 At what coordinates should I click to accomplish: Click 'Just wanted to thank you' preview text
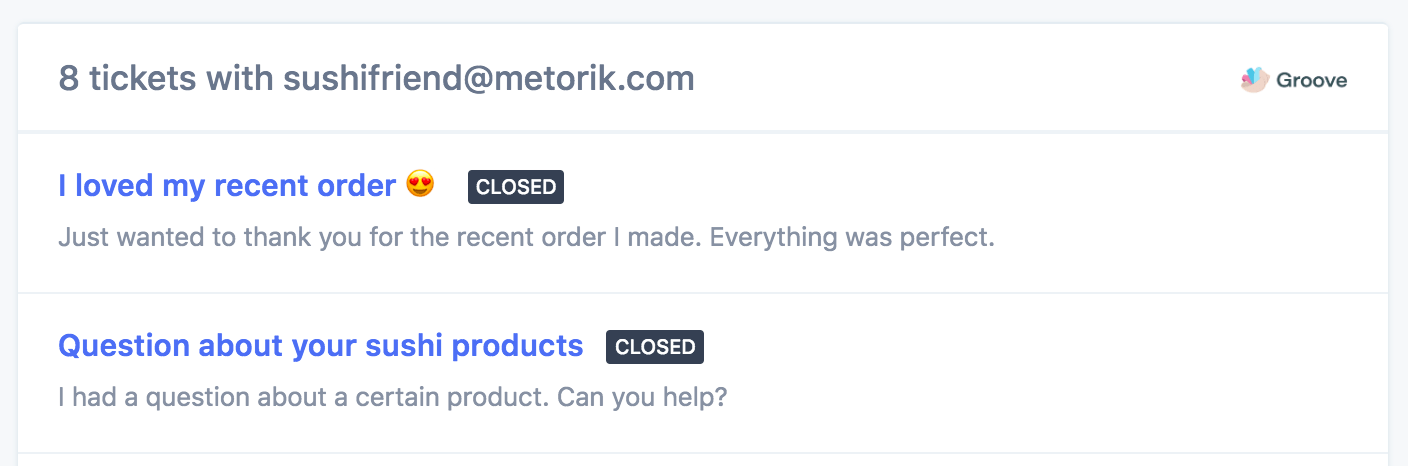[200, 238]
